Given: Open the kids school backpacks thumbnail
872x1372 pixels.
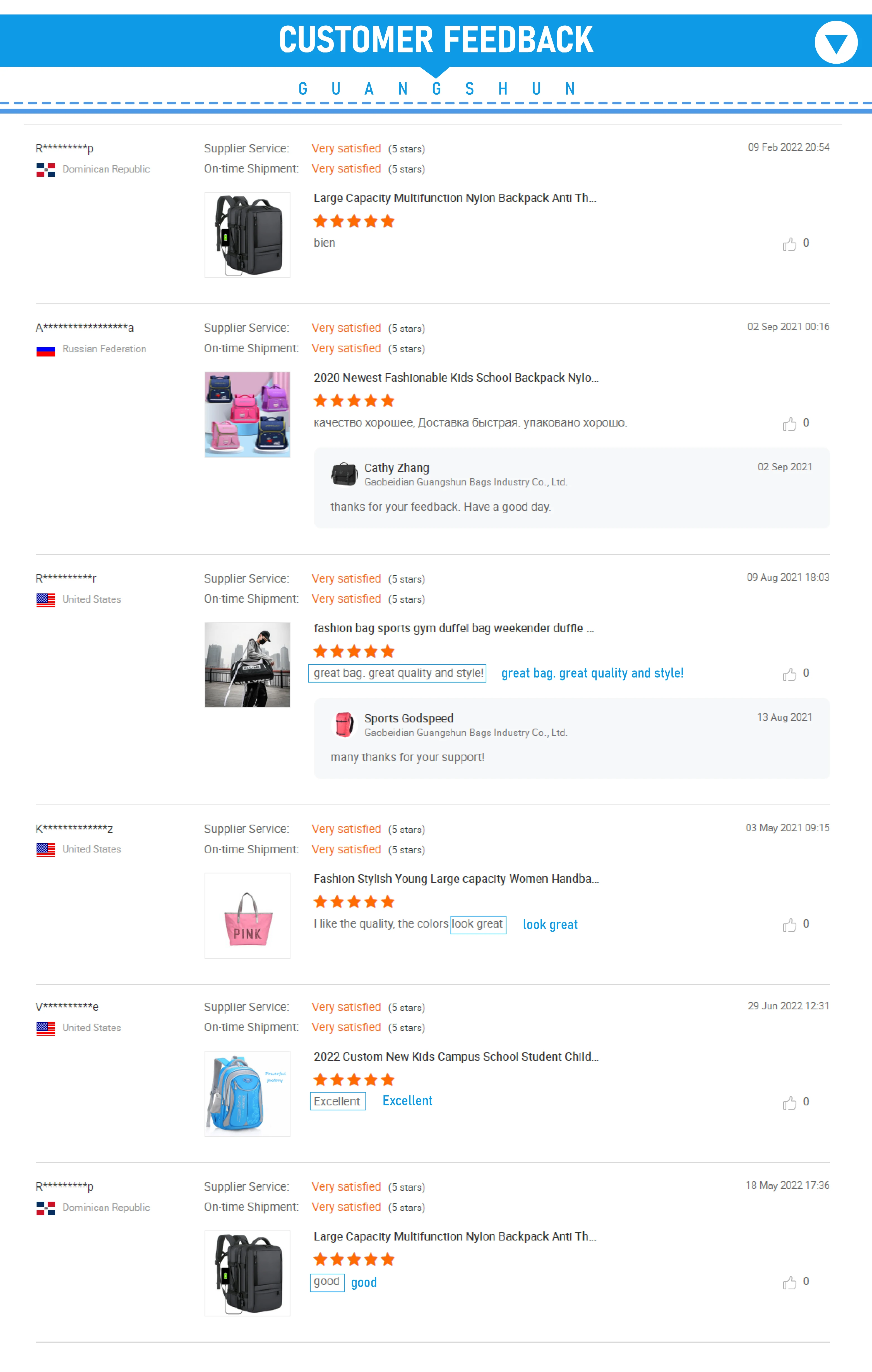Looking at the screenshot, I should coord(247,415).
